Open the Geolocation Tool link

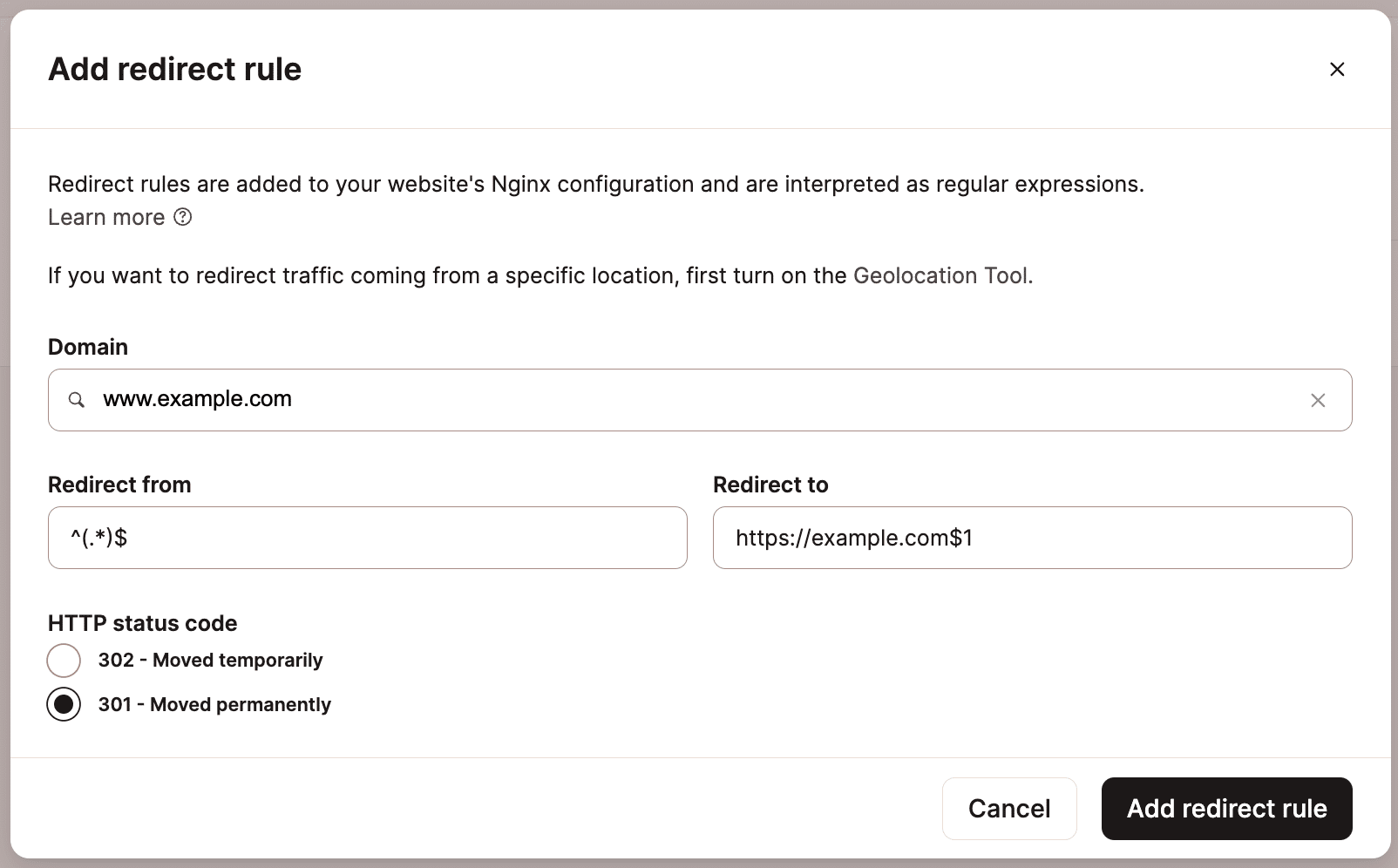pos(940,275)
